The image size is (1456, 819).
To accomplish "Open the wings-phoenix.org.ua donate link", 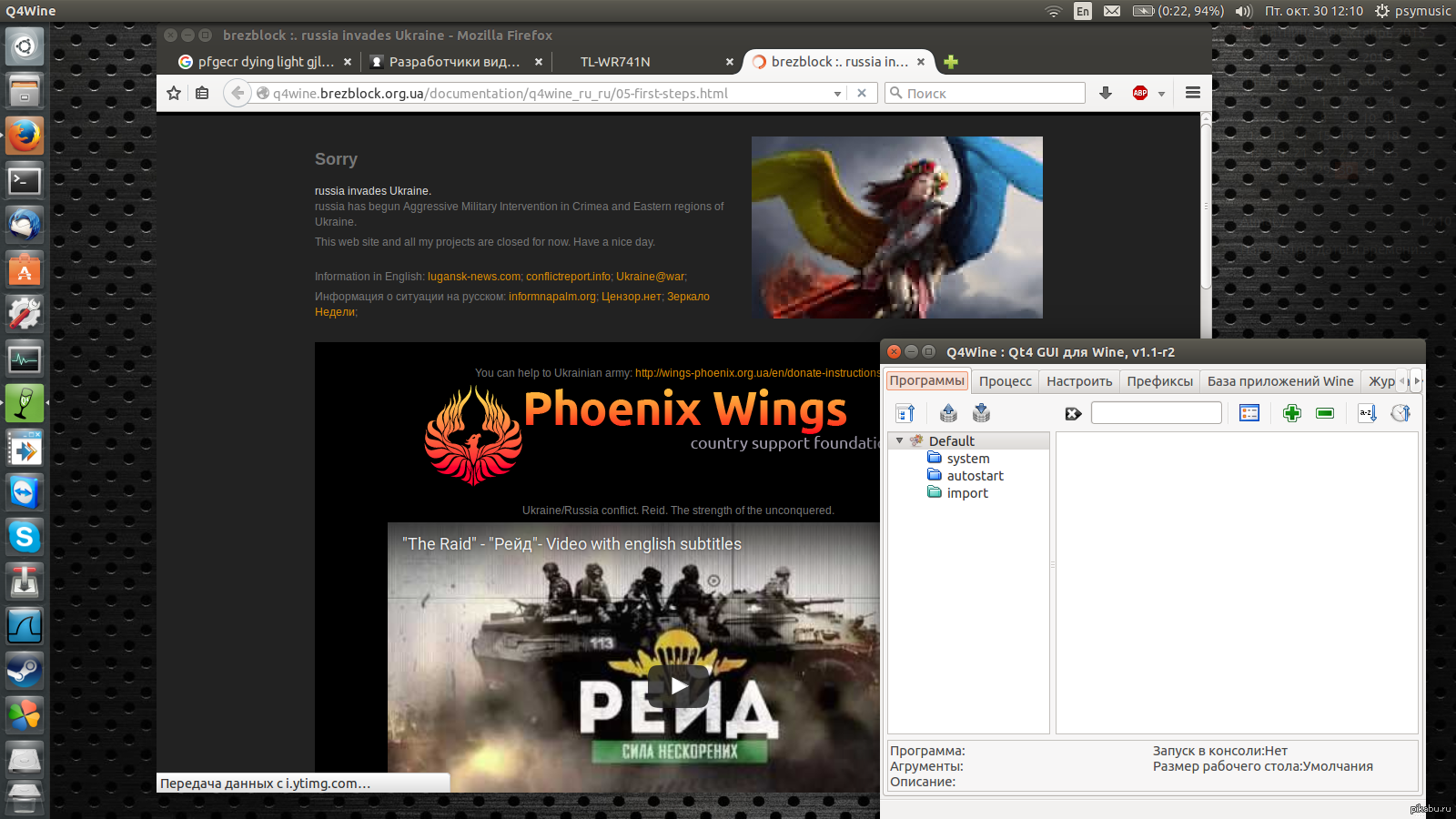I will [x=757, y=373].
